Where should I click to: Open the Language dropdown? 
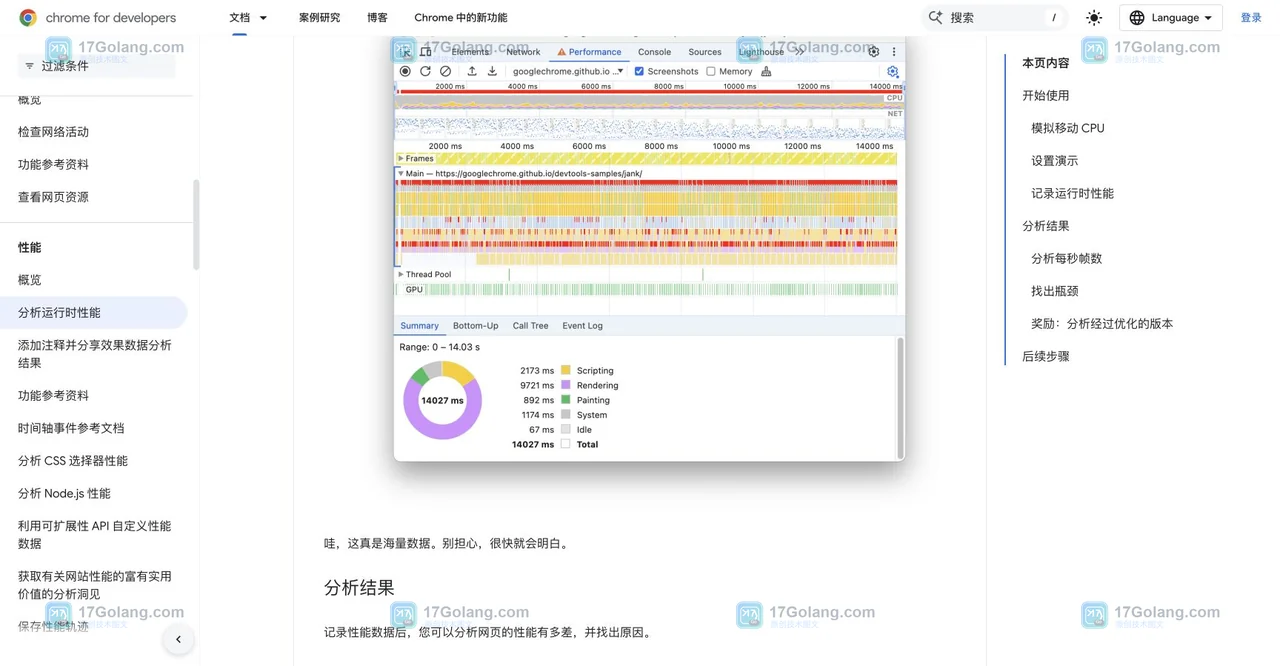pos(1170,17)
